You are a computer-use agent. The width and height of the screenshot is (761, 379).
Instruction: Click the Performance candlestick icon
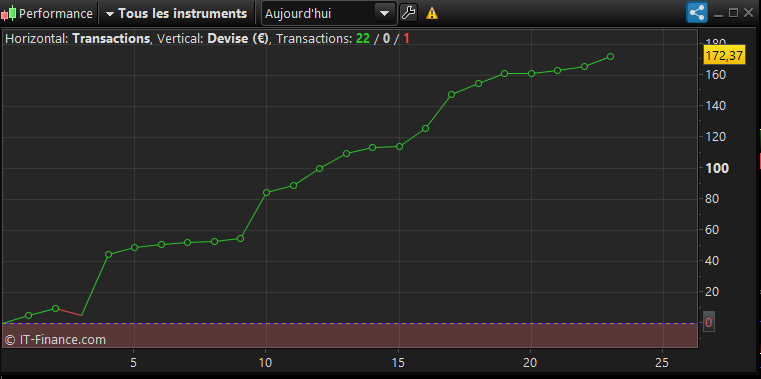pyautogui.click(x=8, y=13)
